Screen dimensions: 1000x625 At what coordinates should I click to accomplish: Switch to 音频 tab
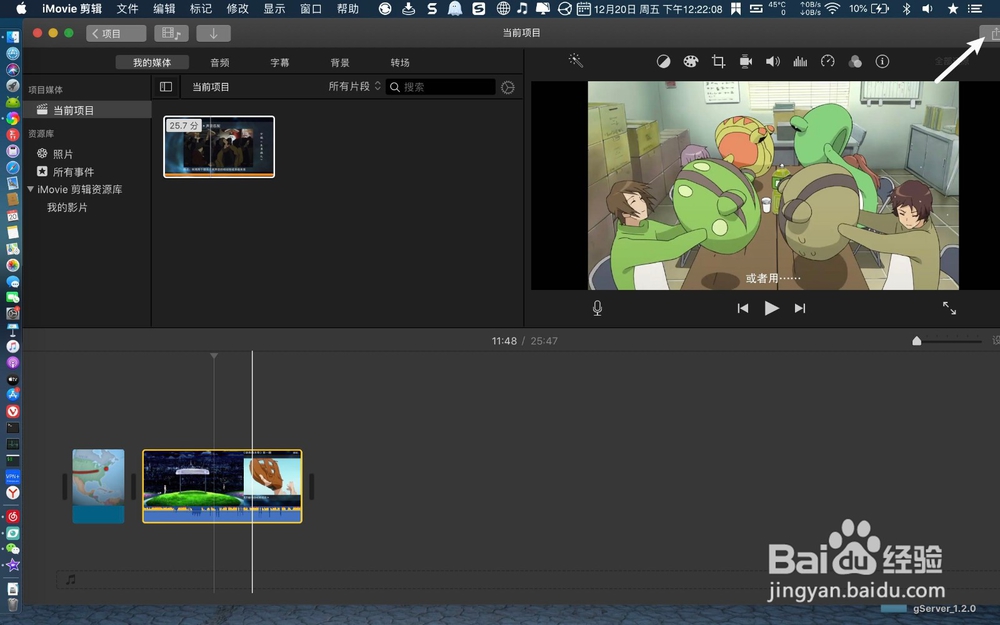[x=220, y=62]
